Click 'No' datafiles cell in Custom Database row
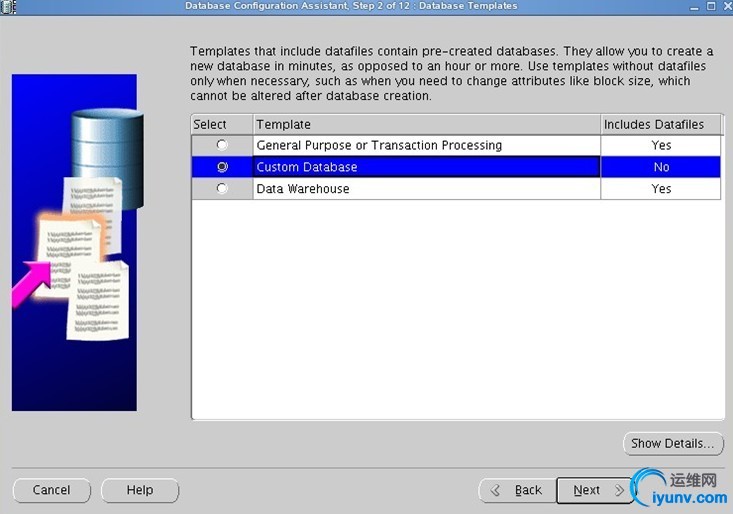This screenshot has width=733, height=514. point(661,167)
